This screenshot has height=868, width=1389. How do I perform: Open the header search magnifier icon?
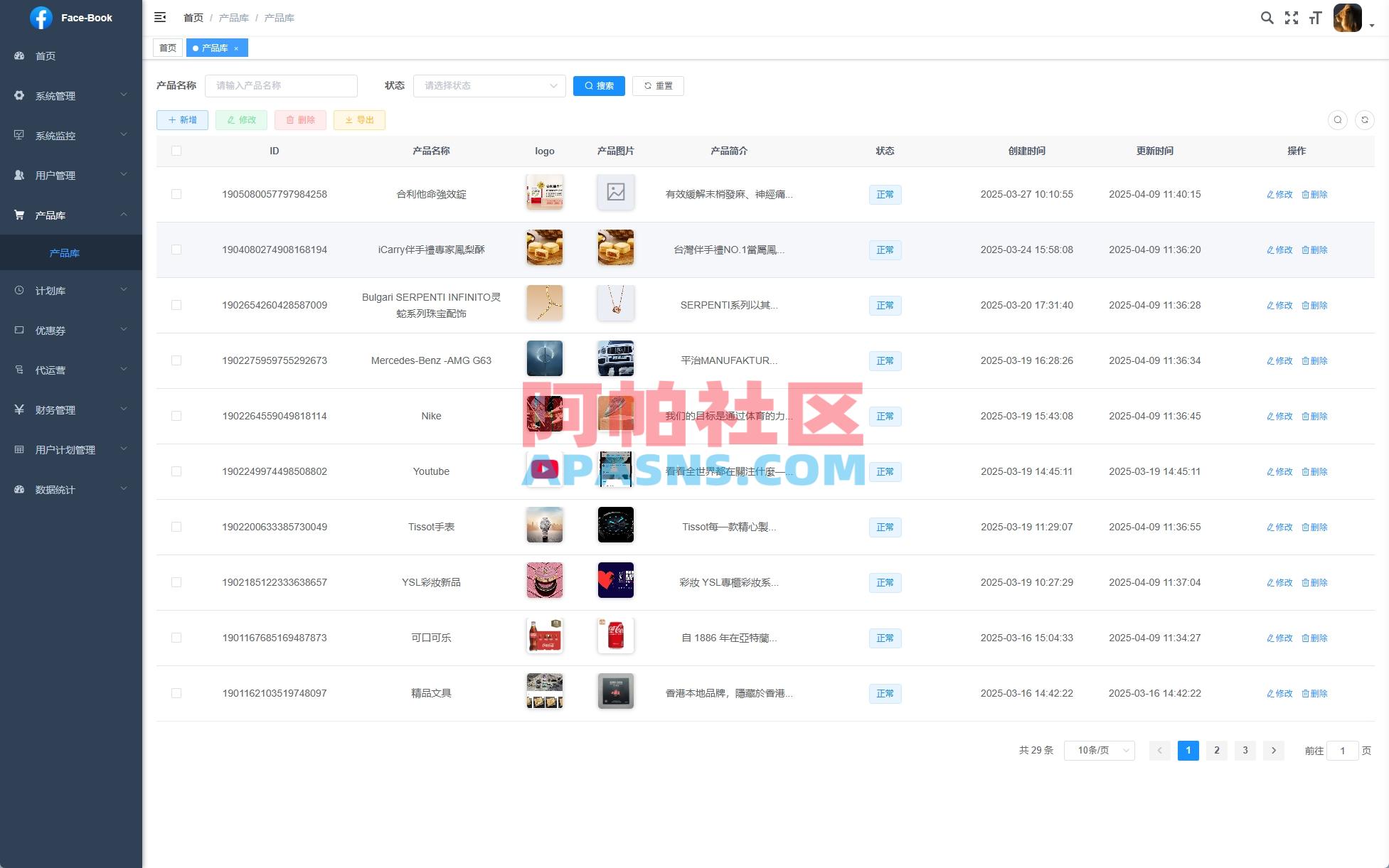pos(1267,18)
